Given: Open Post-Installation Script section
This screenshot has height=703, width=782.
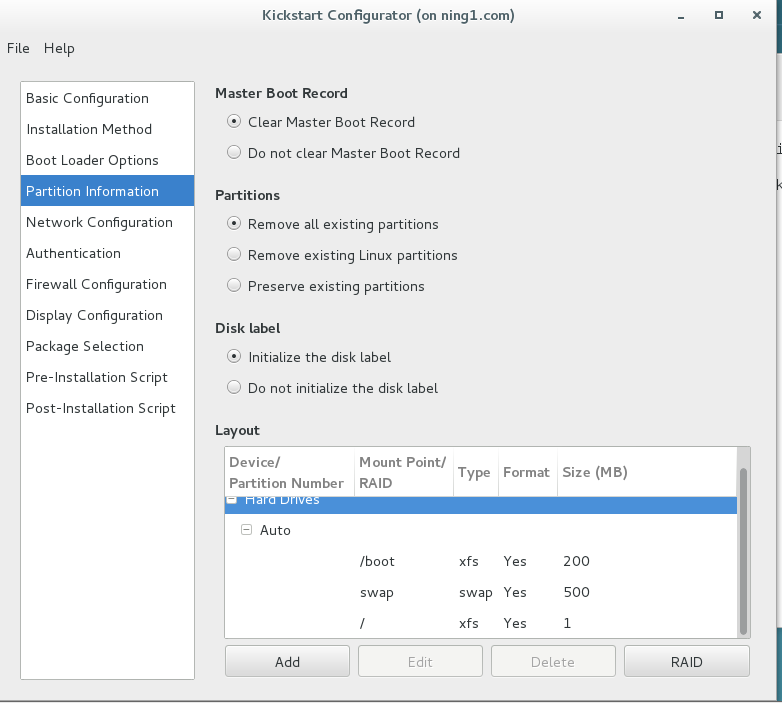Looking at the screenshot, I should tap(107, 408).
